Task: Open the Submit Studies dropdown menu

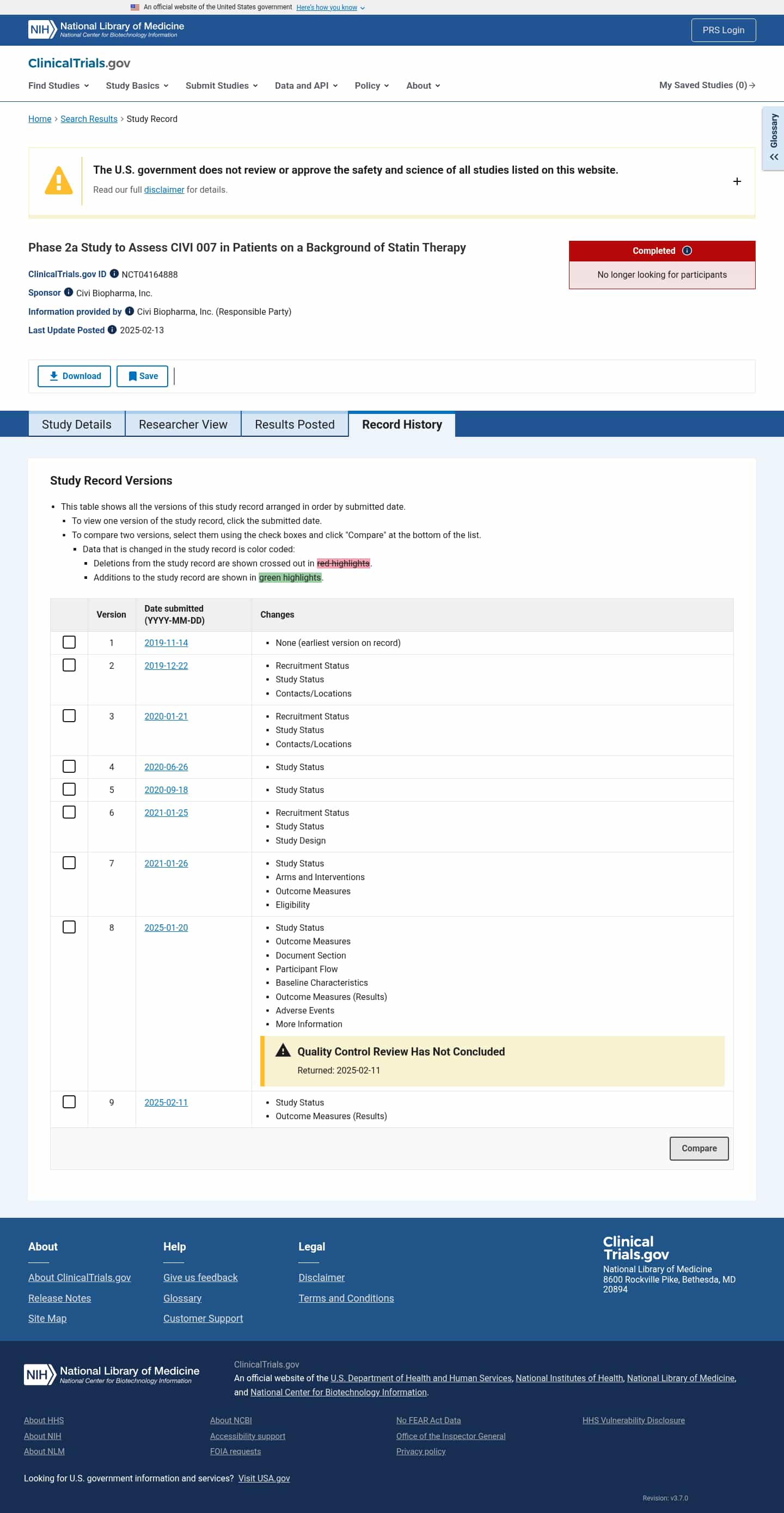Action: click(x=222, y=86)
